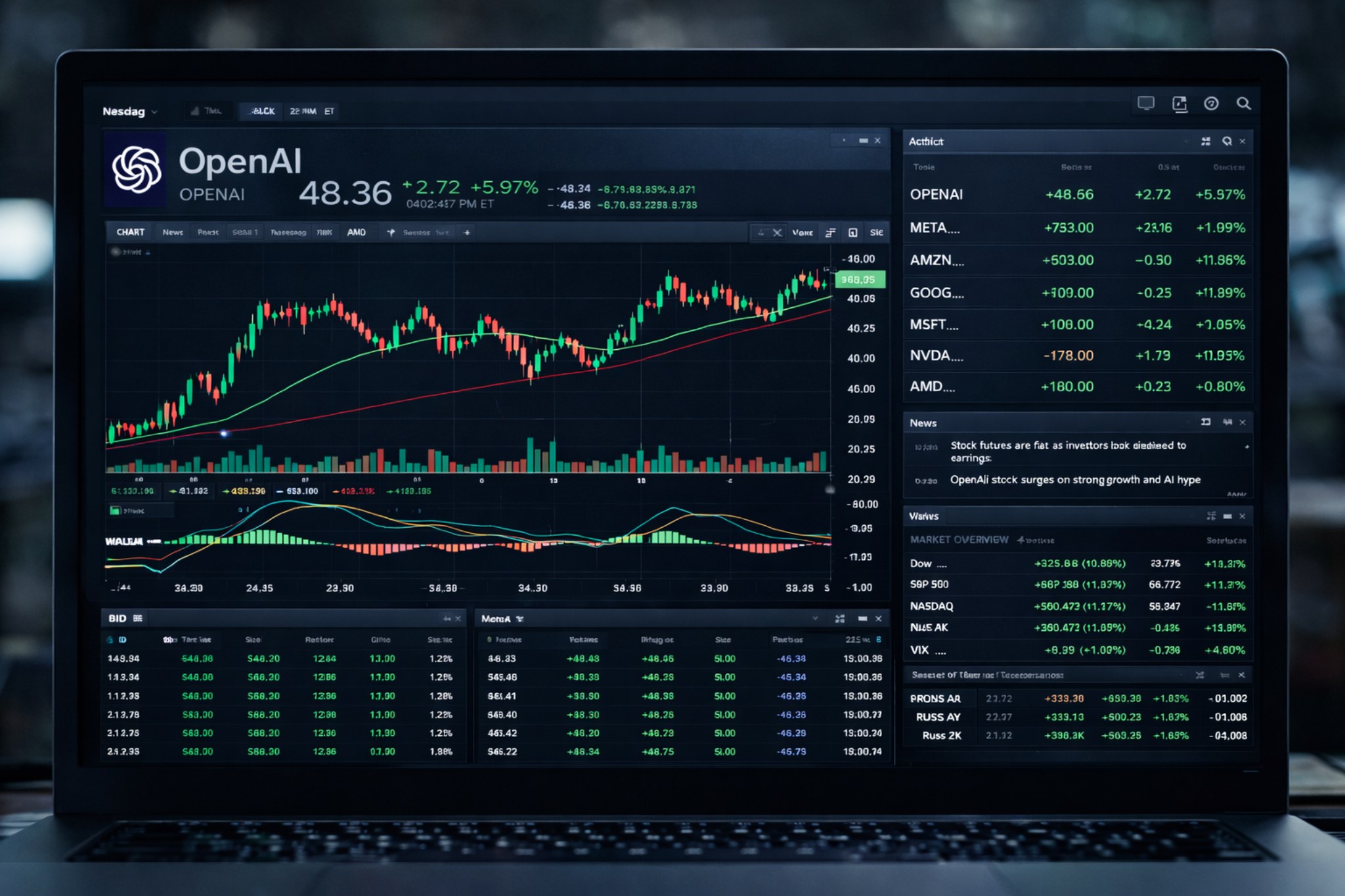Click the chart settings sliders icon
This screenshot has height=896, width=1345.
point(830,232)
